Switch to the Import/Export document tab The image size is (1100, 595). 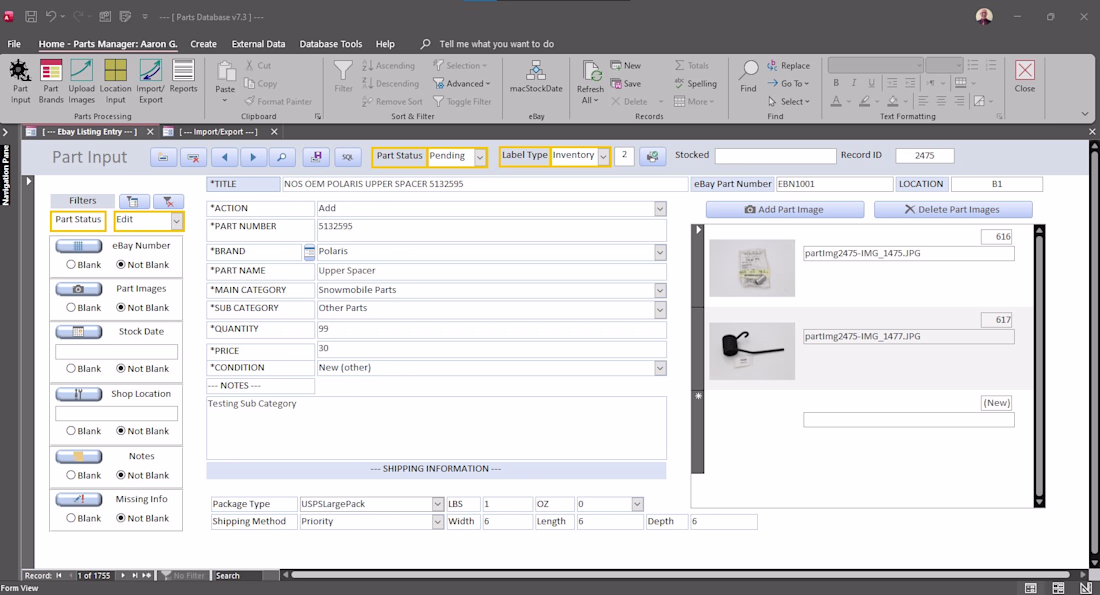(218, 132)
